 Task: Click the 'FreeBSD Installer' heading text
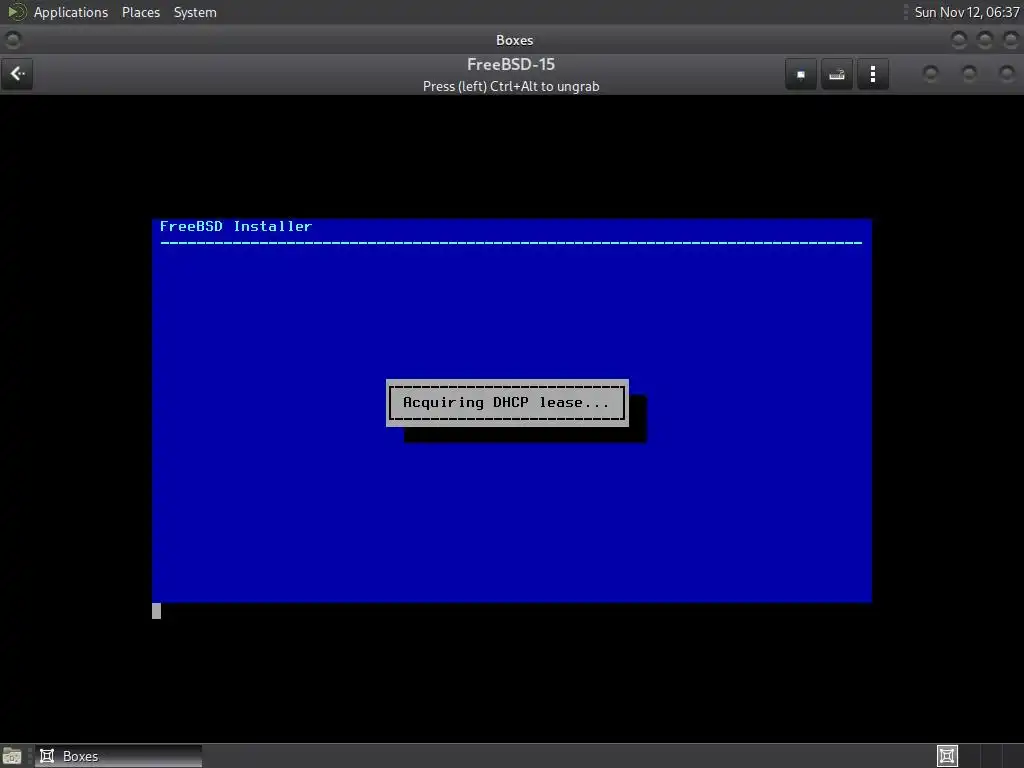coord(236,226)
